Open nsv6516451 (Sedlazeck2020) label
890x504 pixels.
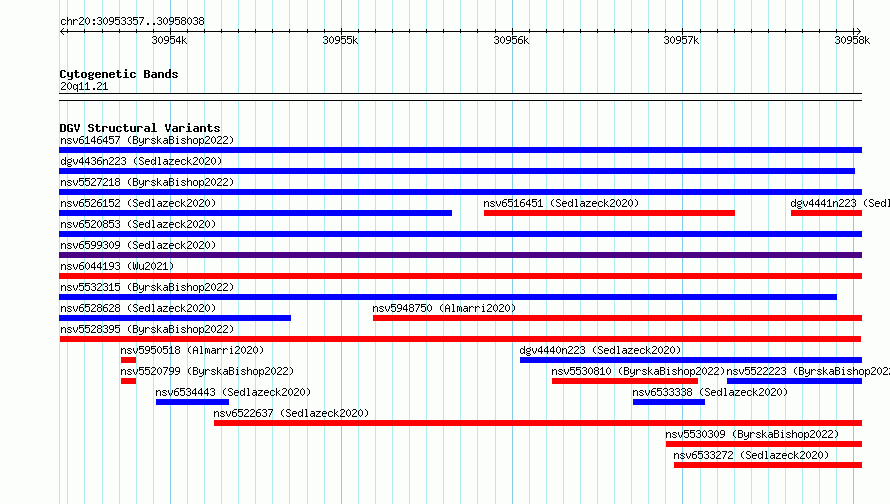tap(561, 203)
